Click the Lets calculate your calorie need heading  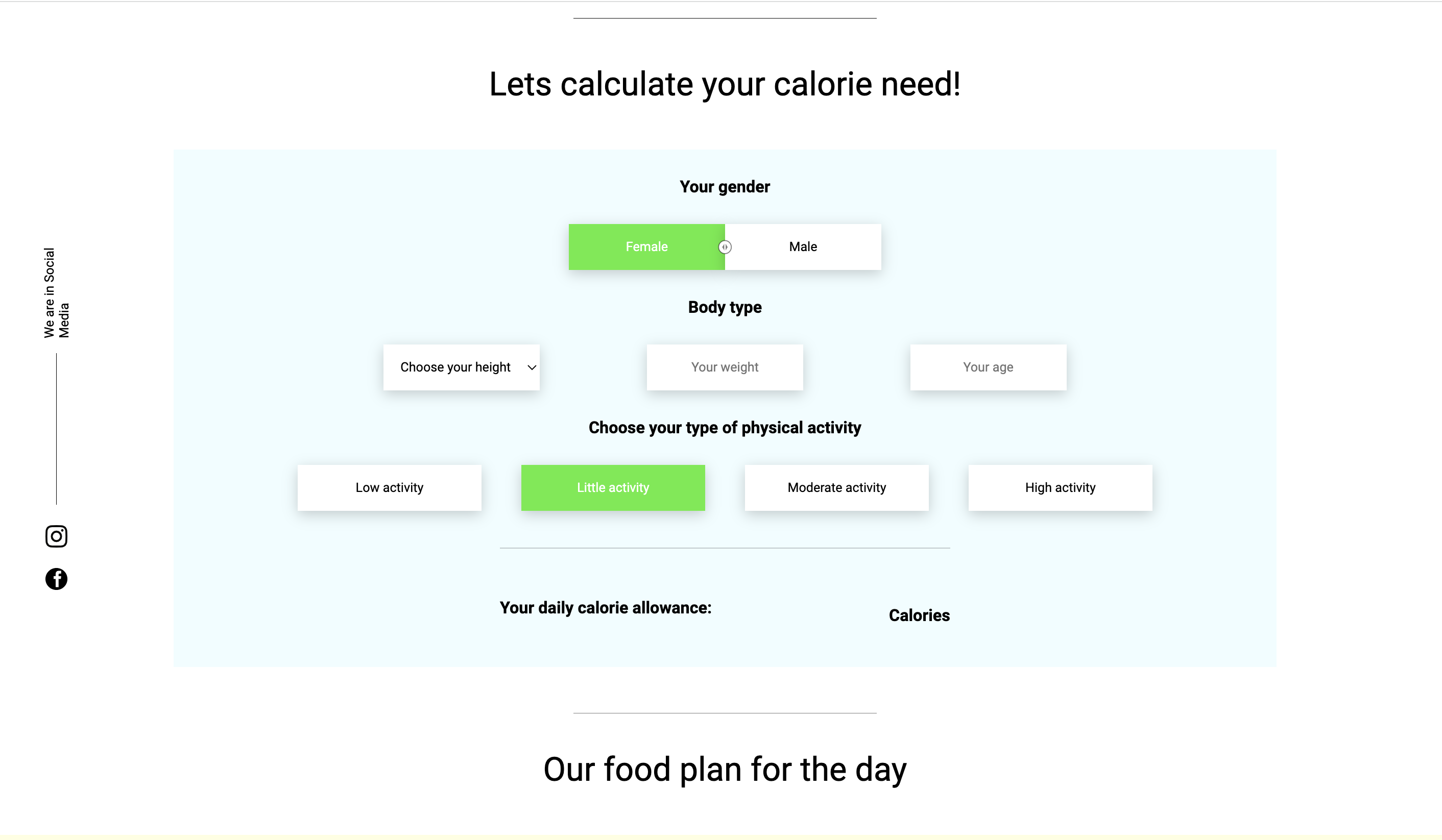725,84
